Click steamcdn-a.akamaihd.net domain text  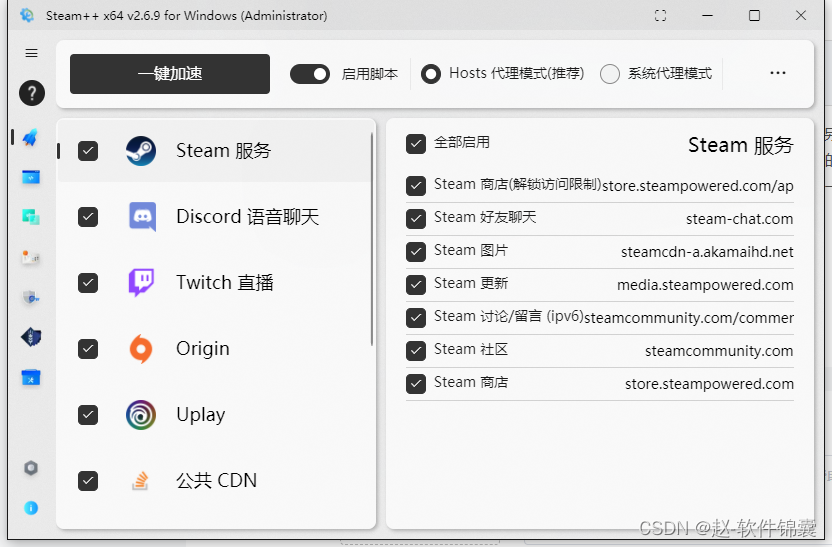707,251
